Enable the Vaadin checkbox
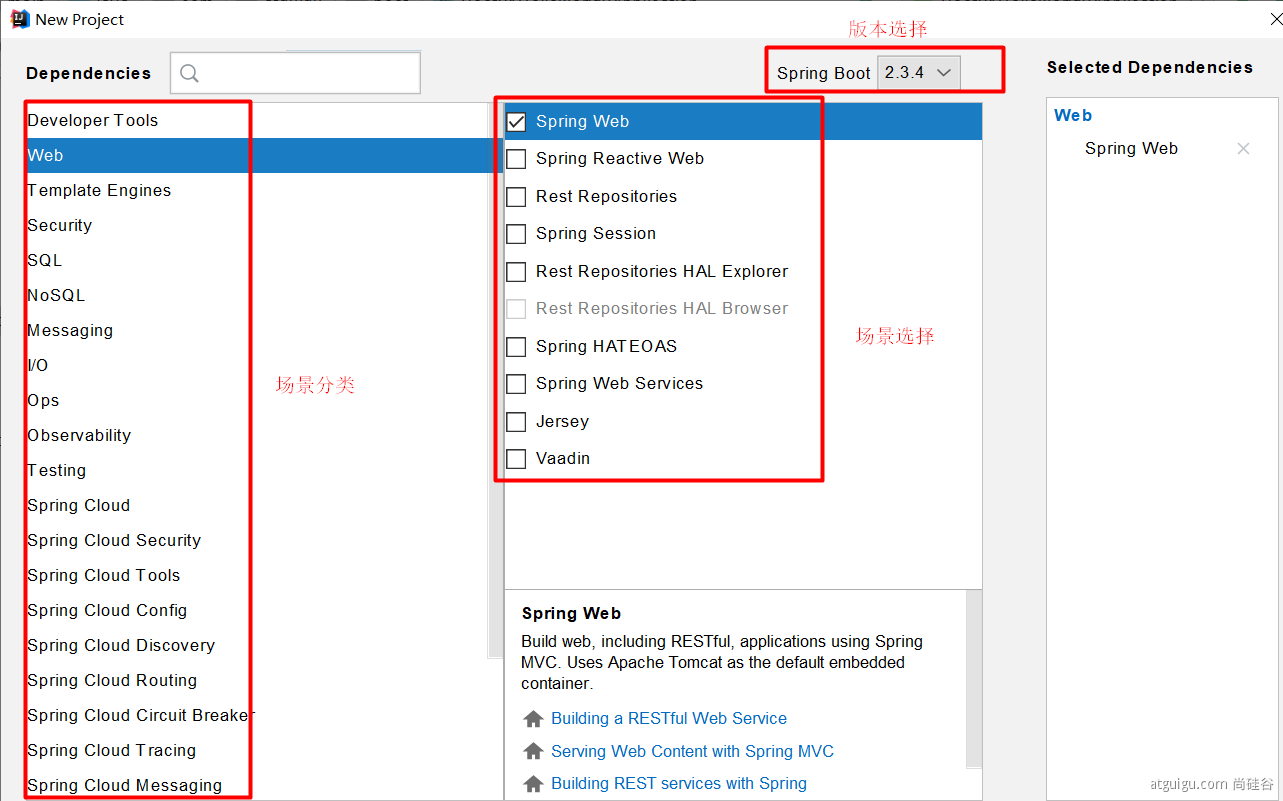 click(x=516, y=459)
